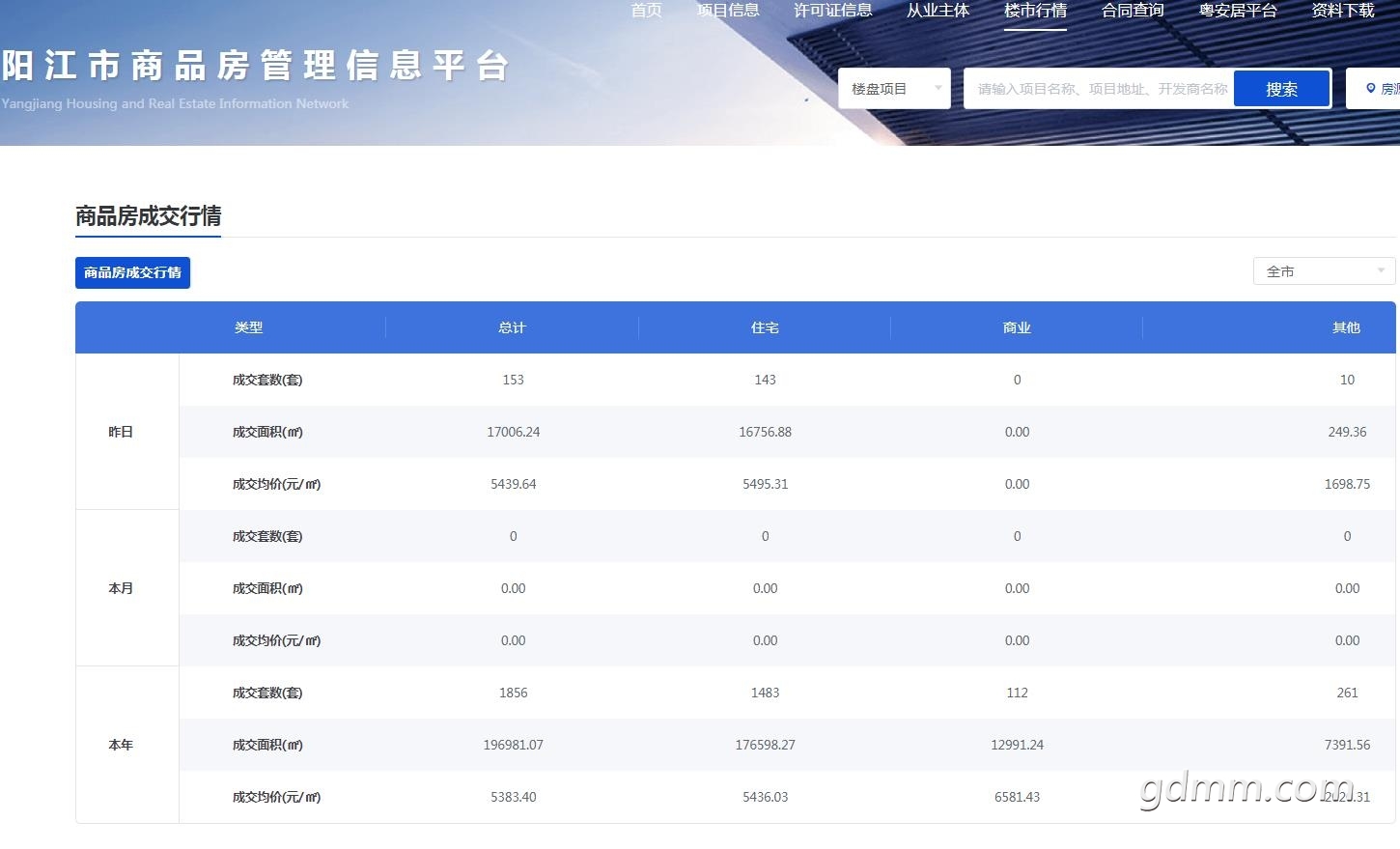Click the blue 商品房成交行情 button
Screen dimensions: 1400x849
[132, 272]
